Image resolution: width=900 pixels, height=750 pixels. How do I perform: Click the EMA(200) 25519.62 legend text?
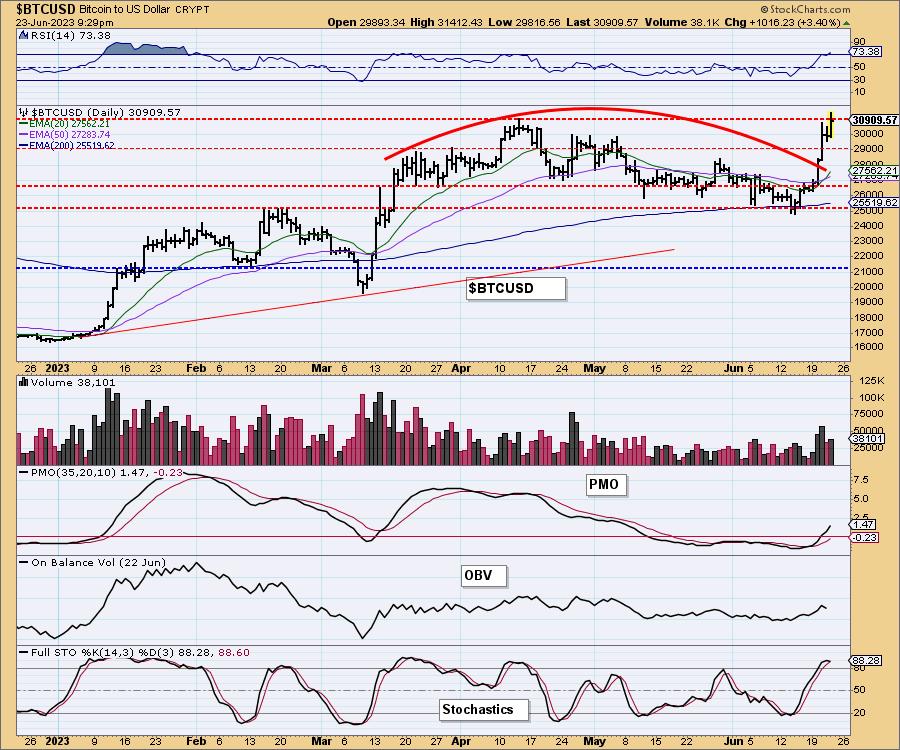point(71,145)
